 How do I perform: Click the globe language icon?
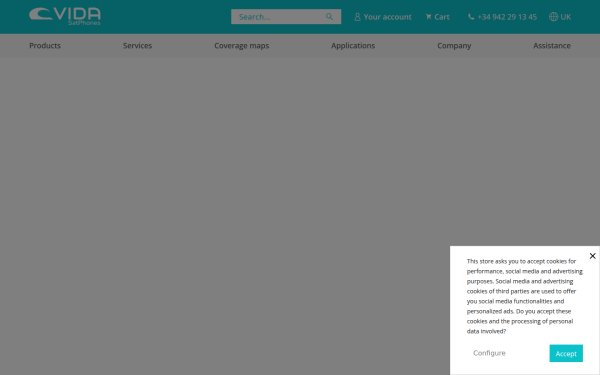click(x=553, y=17)
